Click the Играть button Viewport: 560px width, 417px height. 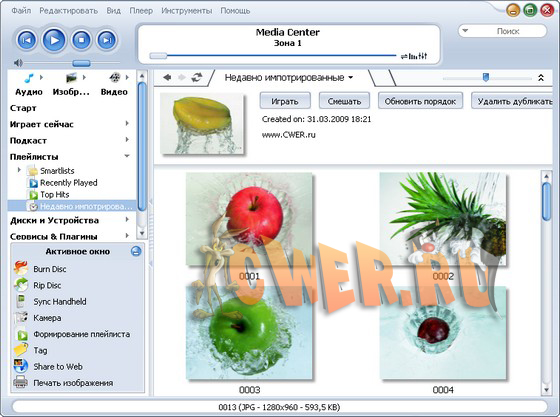(x=285, y=101)
